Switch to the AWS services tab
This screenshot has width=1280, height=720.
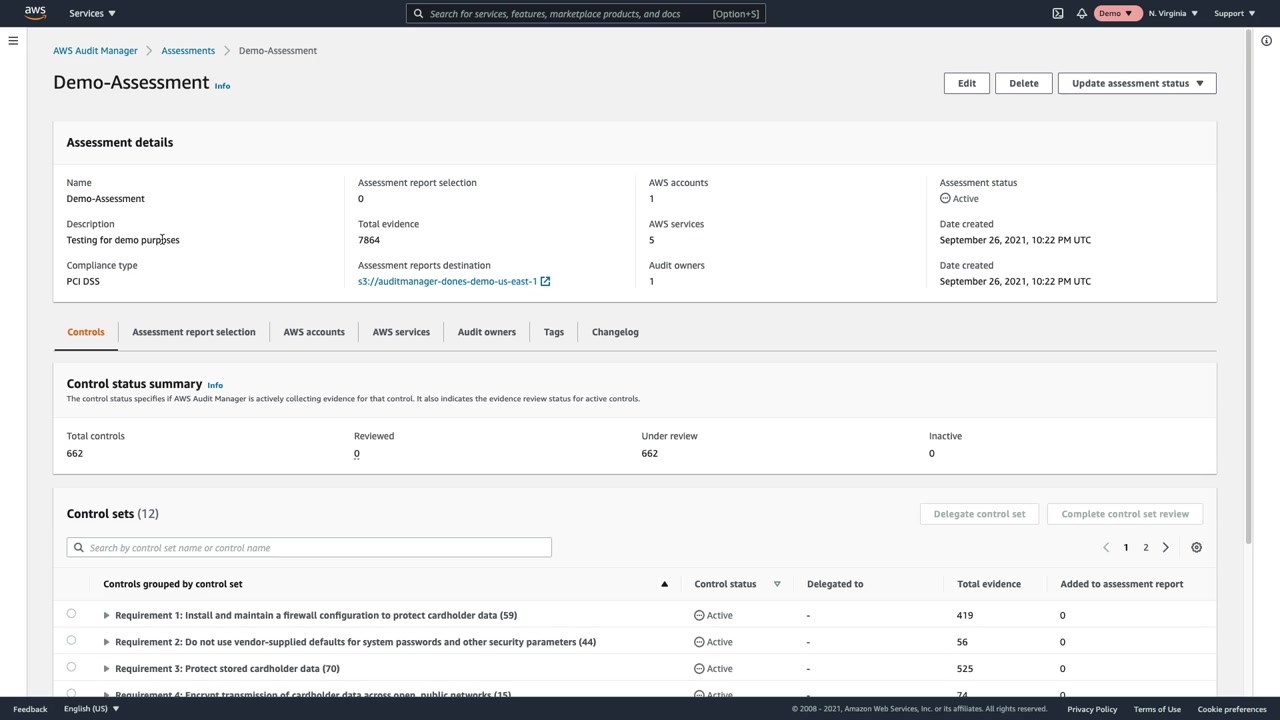pyautogui.click(x=401, y=332)
